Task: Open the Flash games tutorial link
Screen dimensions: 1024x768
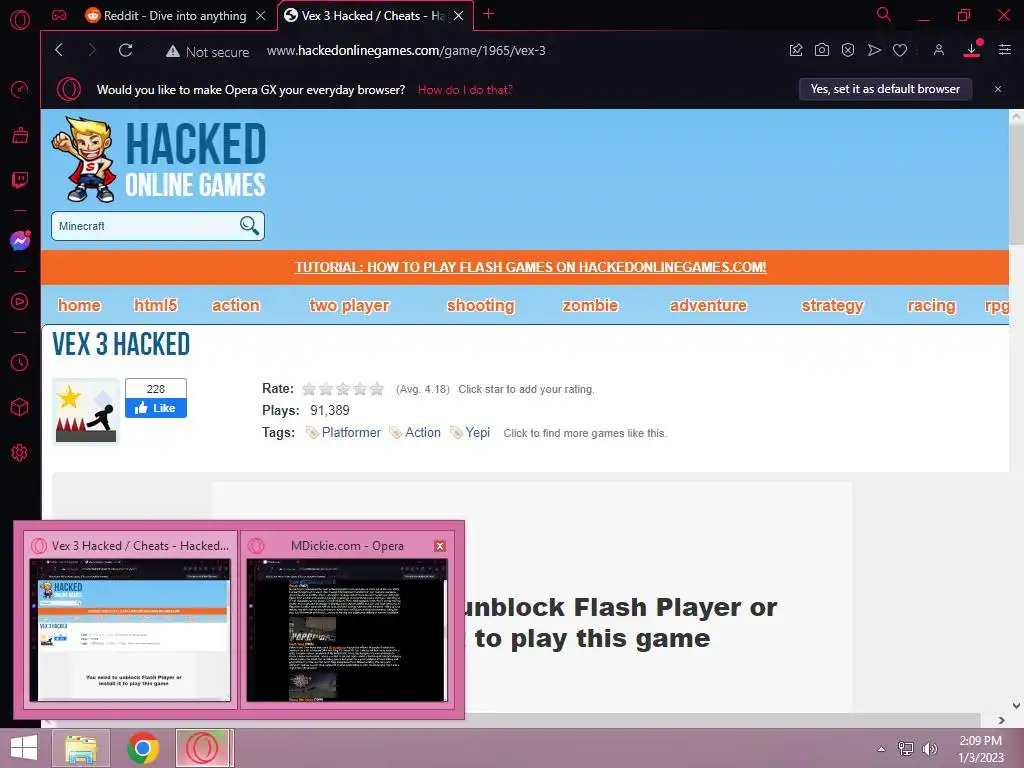Action: pos(530,267)
